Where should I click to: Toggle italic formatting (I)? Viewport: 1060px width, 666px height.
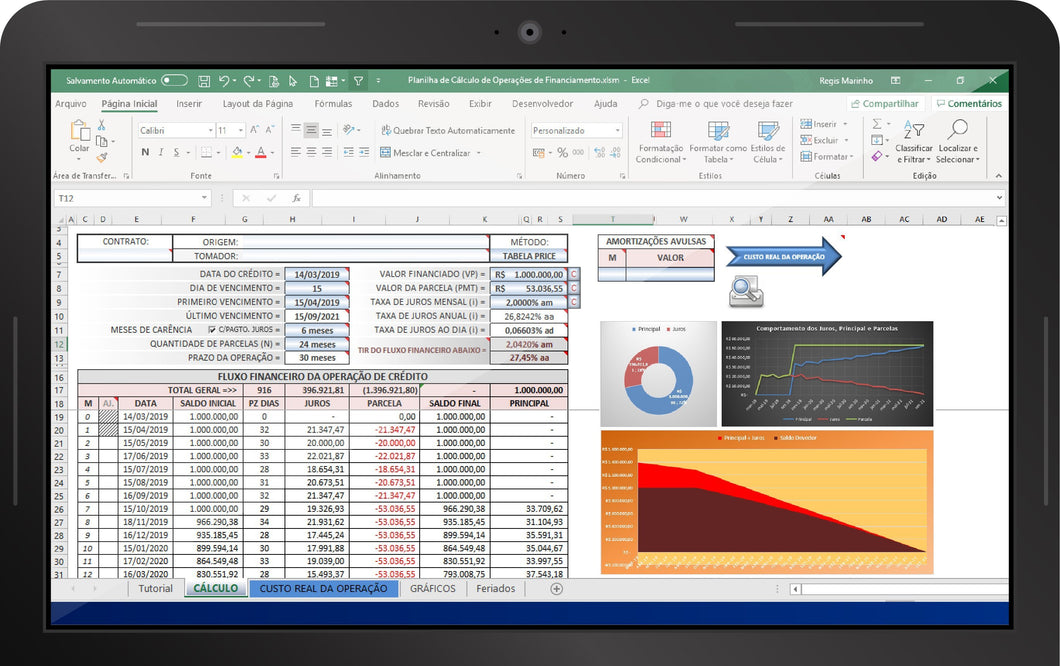tap(160, 152)
